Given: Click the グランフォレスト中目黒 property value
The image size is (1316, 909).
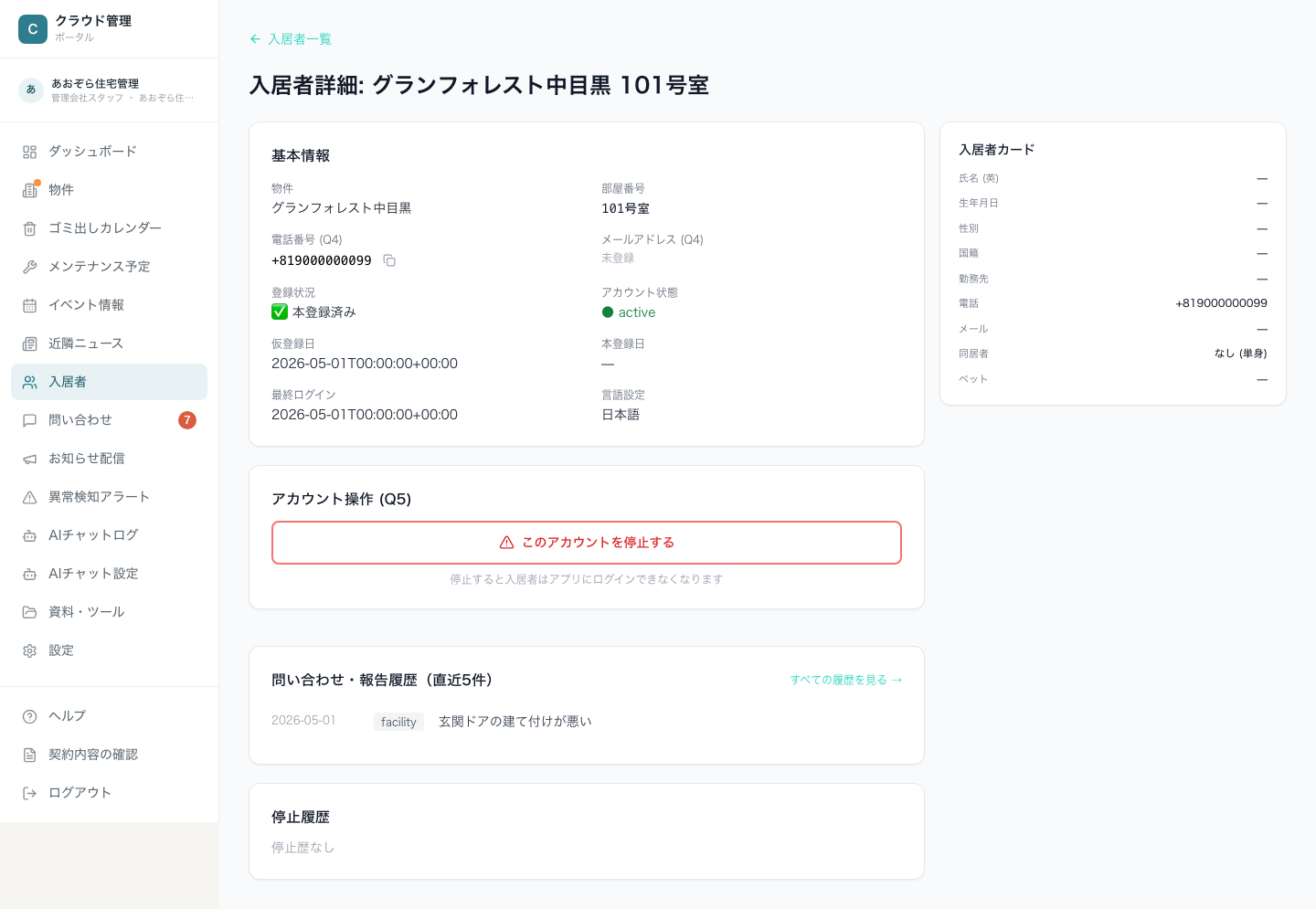Looking at the screenshot, I should point(341,208).
